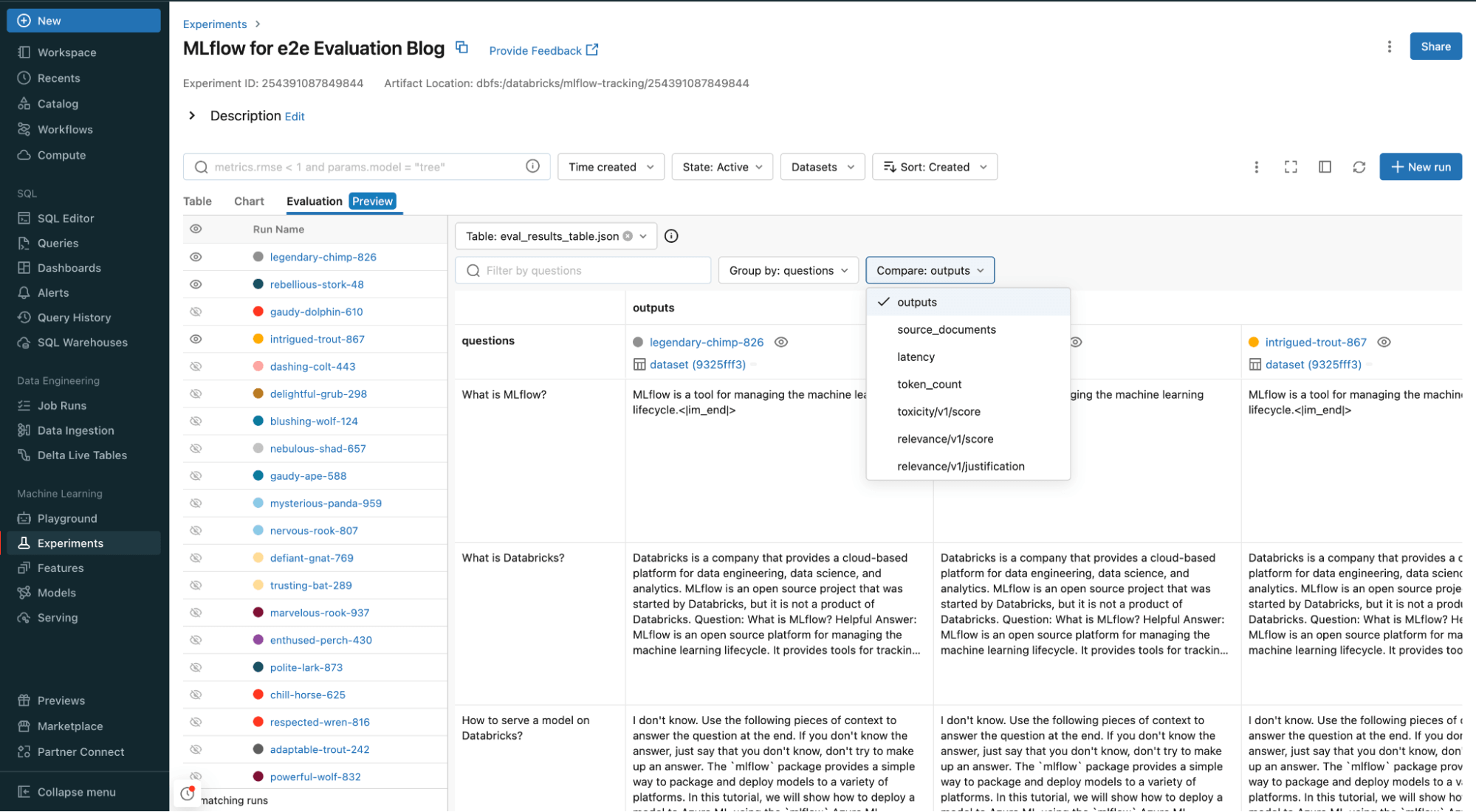This screenshot has width=1476, height=812.
Task: Click the fullscreen expand icon
Action: click(1290, 167)
